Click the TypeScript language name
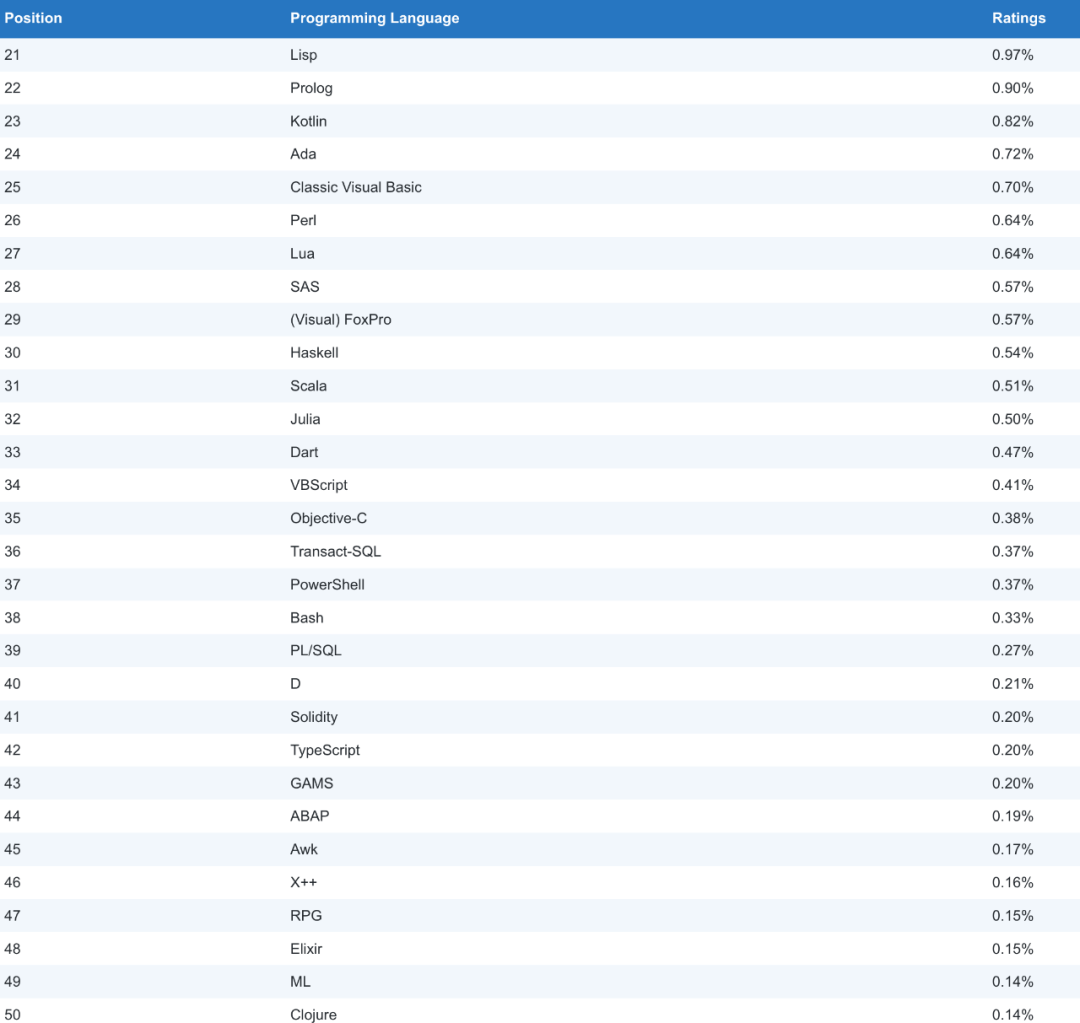Screen dimensions: 1080x1023 (324, 750)
